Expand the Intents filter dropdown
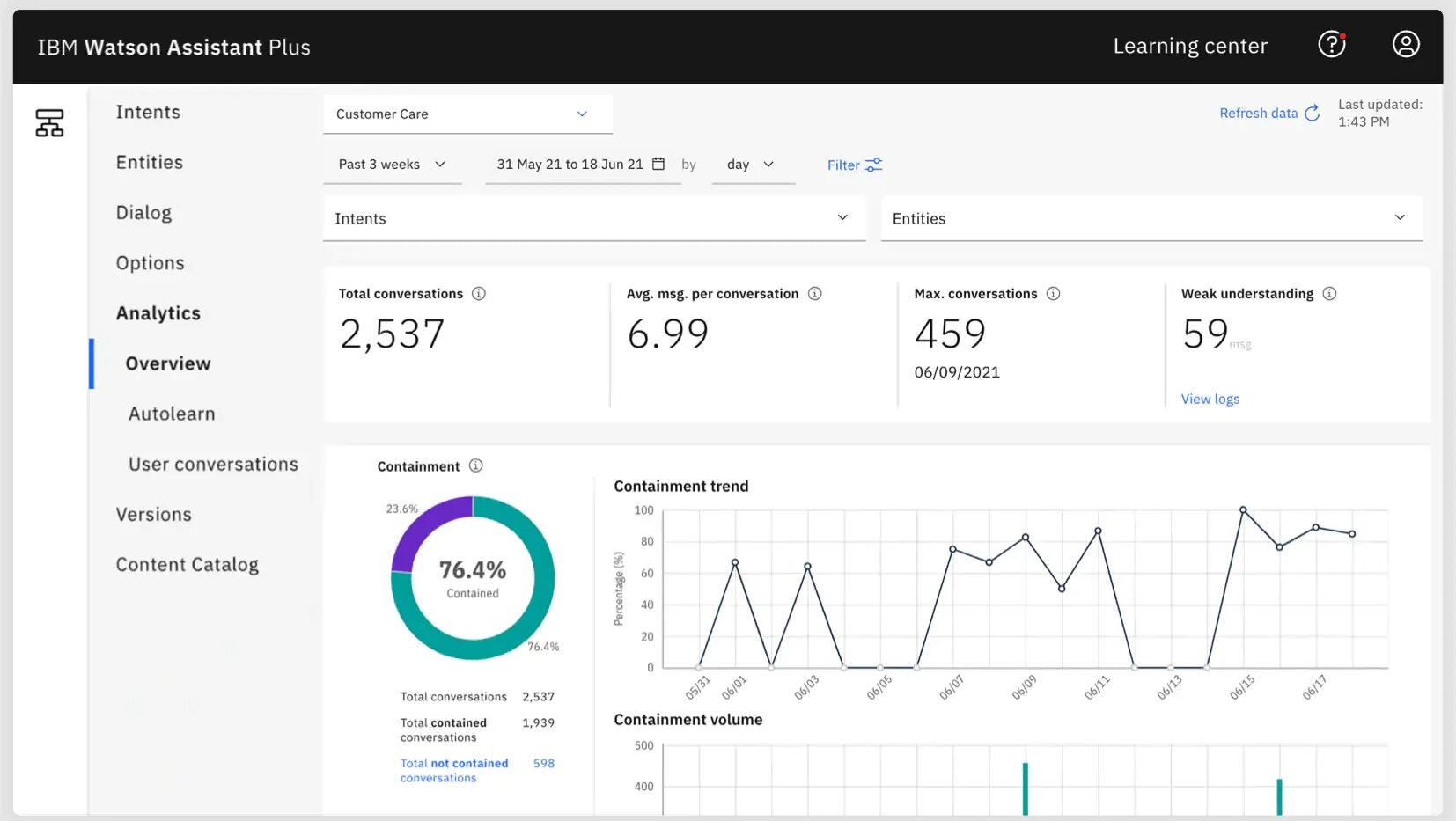Viewport: 1456px width, 821px height. tap(594, 218)
